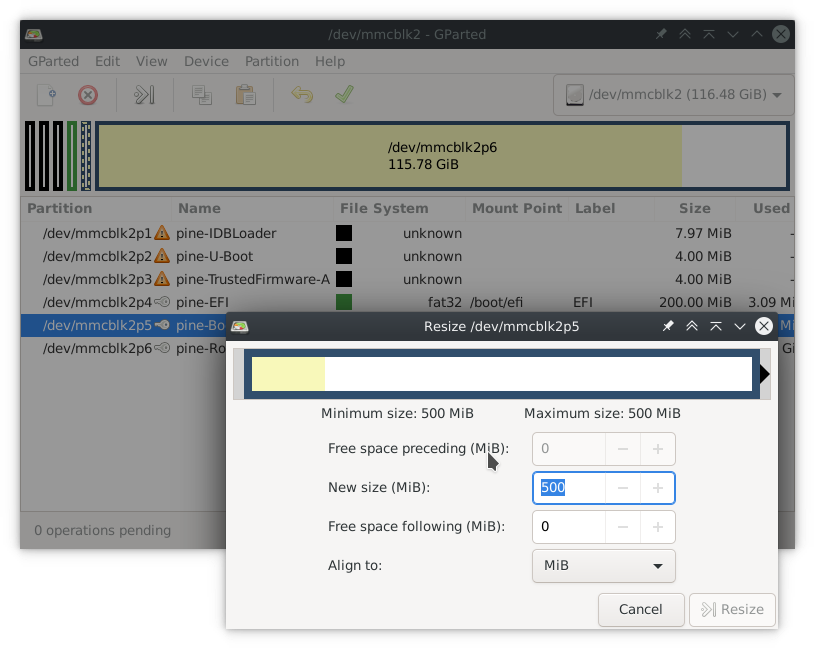The width and height of the screenshot is (815, 649).
Task: Click the copy partition toolbar icon
Action: click(202, 95)
